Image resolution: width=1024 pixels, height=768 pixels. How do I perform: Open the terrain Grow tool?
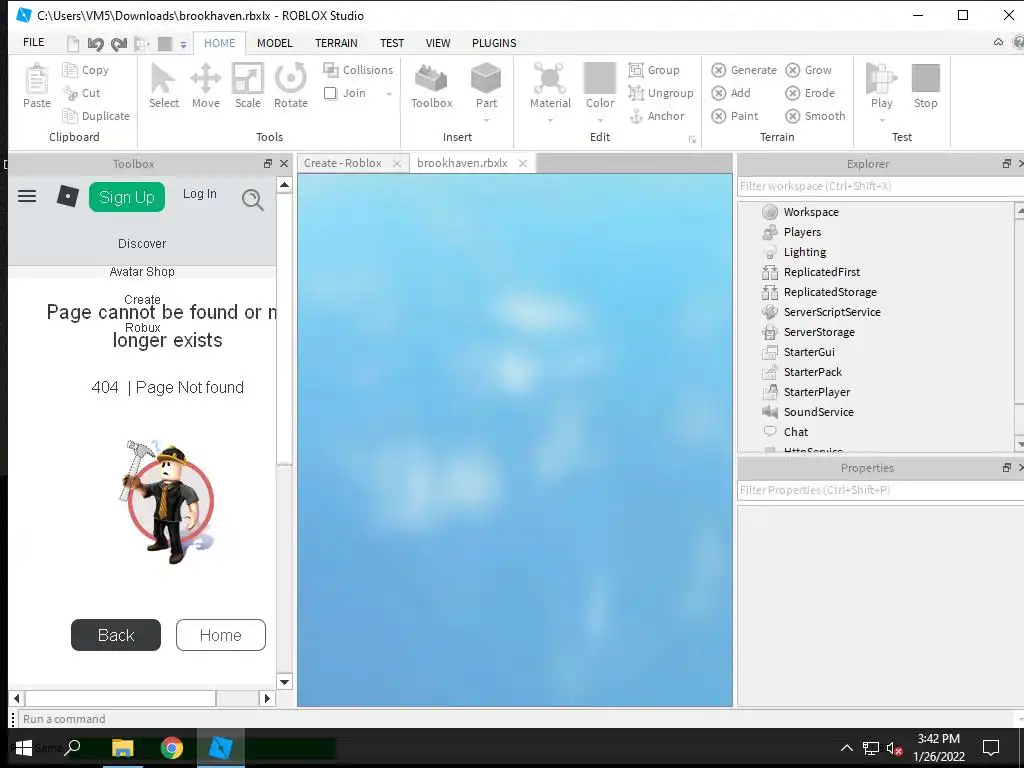click(x=808, y=70)
